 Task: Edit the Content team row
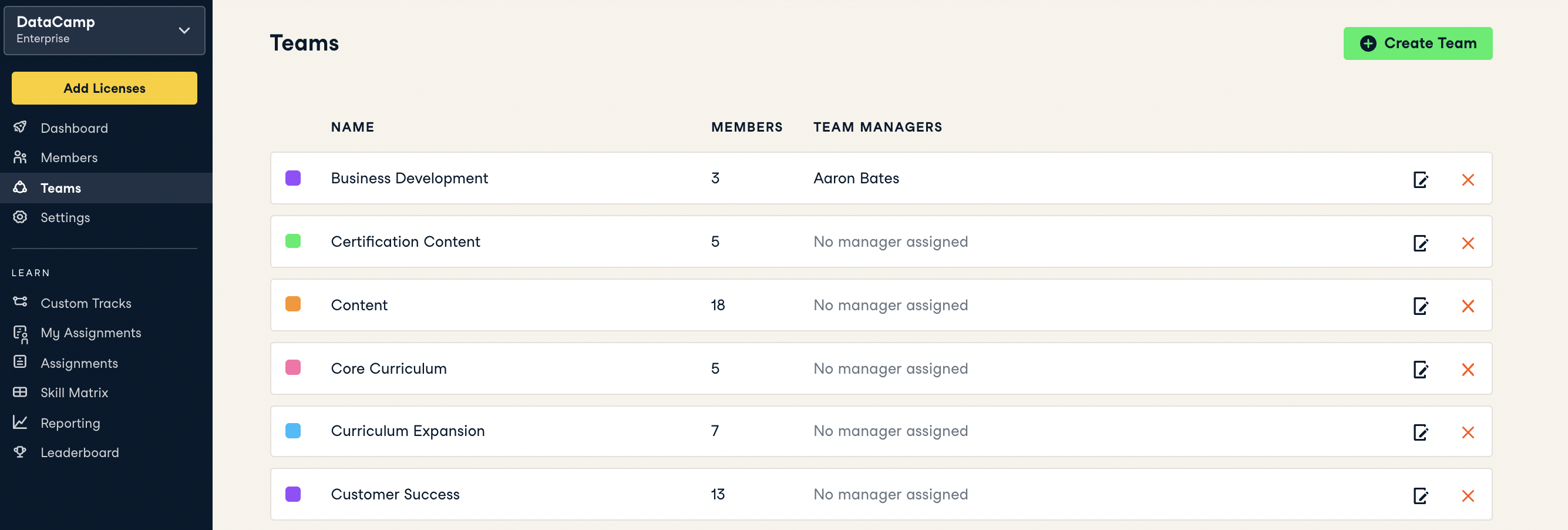pyautogui.click(x=1420, y=306)
